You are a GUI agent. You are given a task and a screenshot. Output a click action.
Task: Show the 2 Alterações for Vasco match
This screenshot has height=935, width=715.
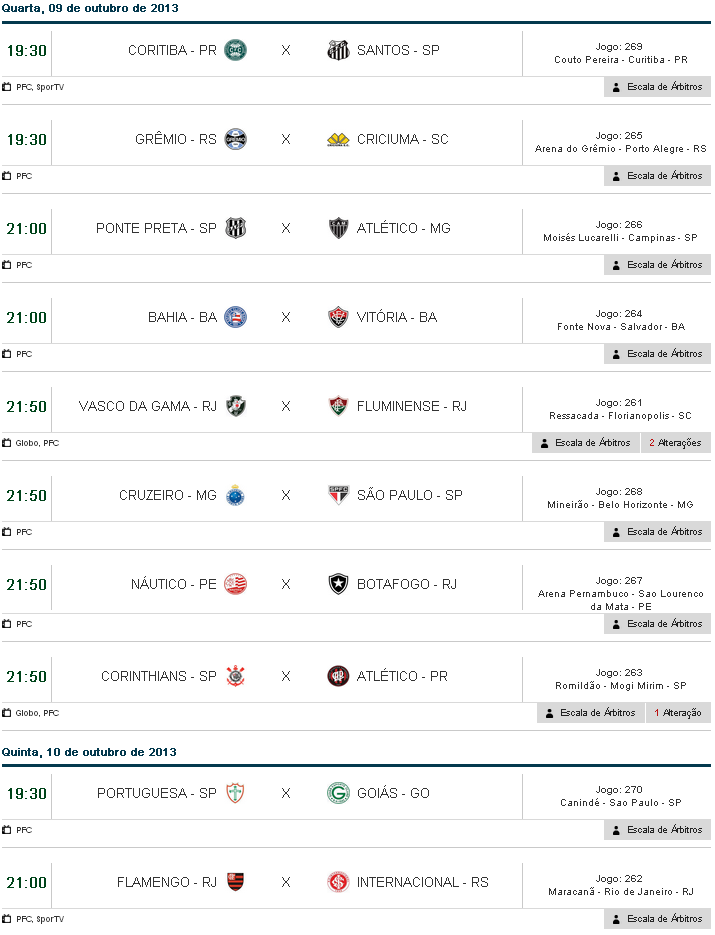coord(675,443)
